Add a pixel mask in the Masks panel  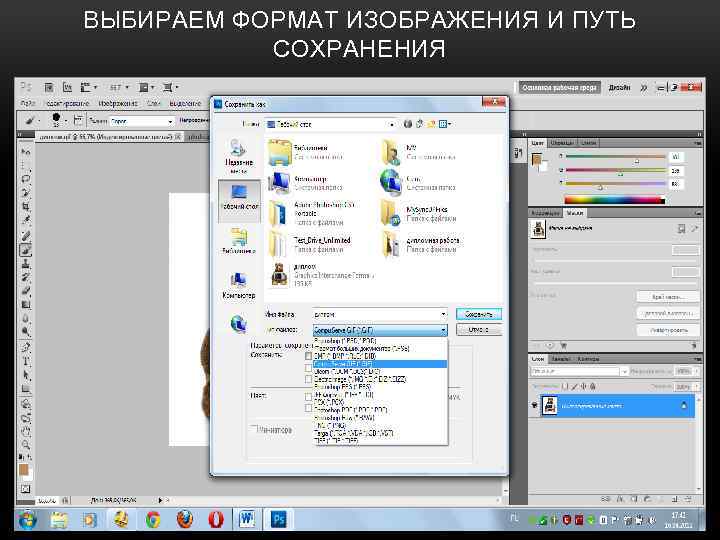point(681,228)
